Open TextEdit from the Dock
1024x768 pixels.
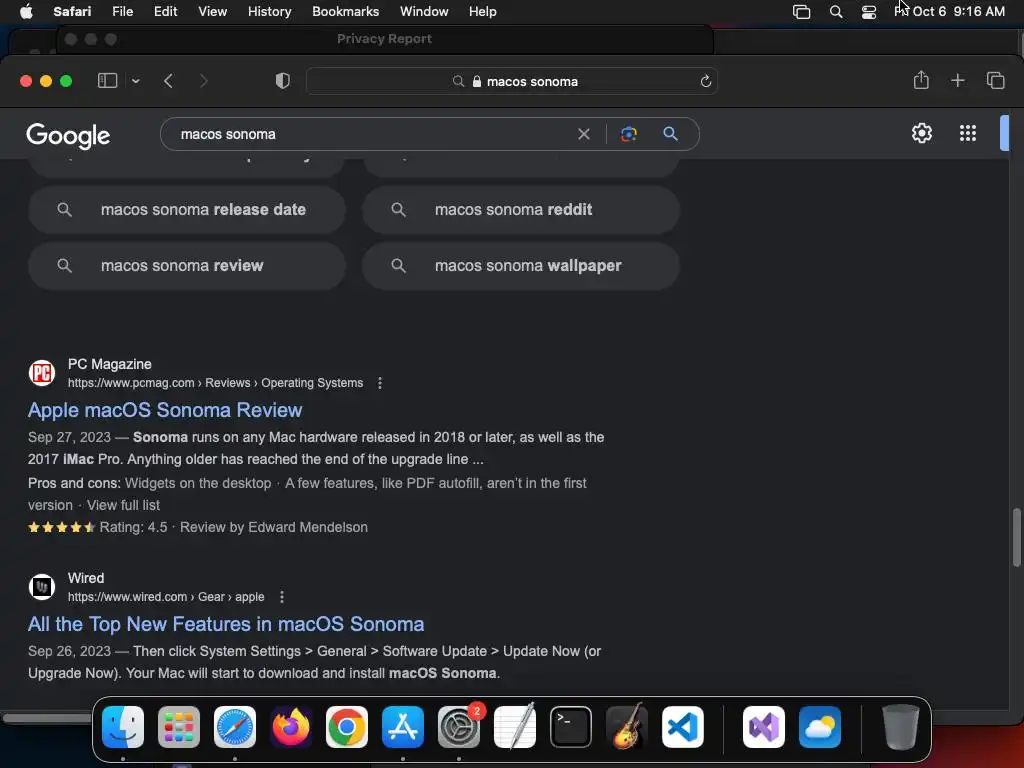point(515,727)
